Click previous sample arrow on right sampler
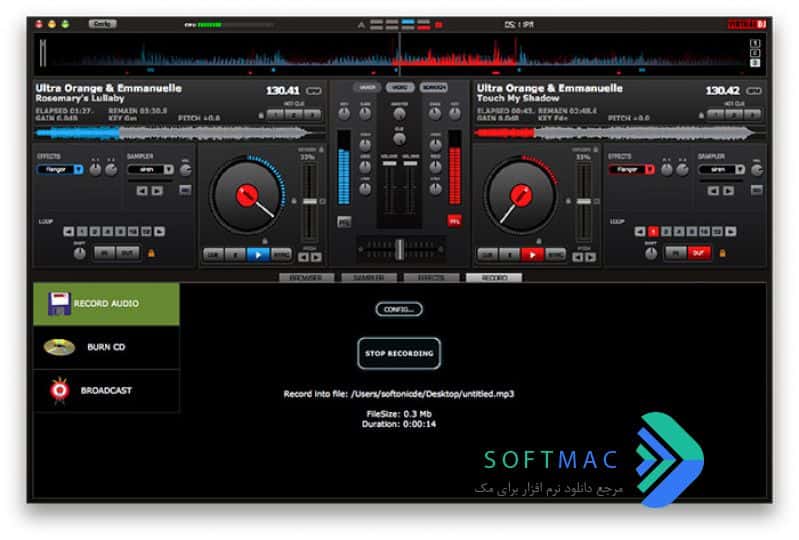This screenshot has width=799, height=540. point(713,191)
